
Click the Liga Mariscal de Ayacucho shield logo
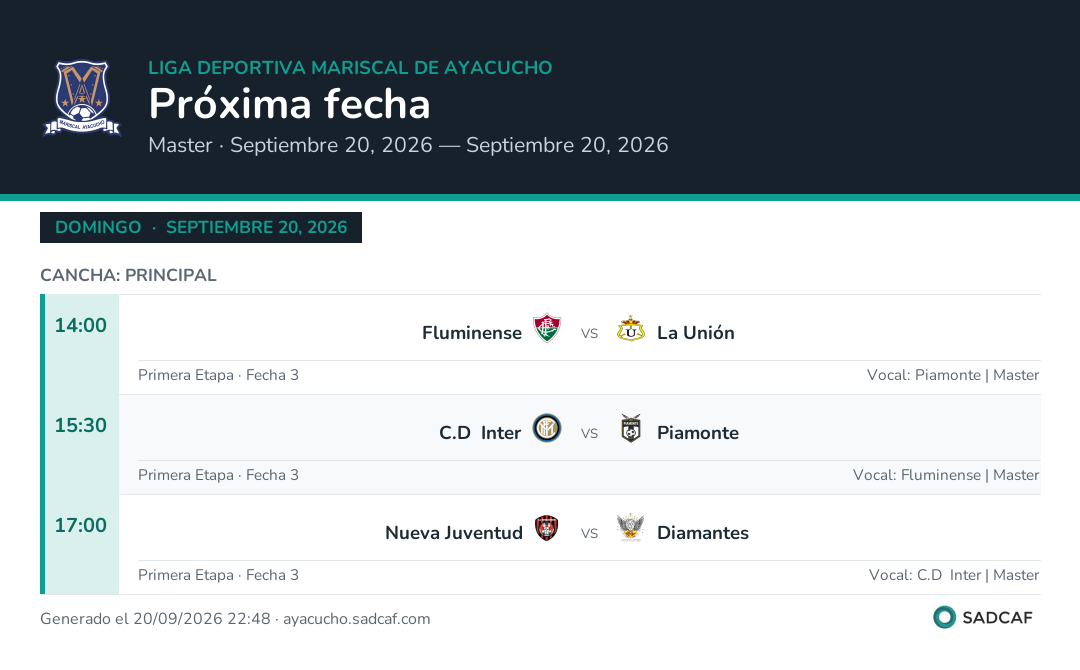point(82,98)
